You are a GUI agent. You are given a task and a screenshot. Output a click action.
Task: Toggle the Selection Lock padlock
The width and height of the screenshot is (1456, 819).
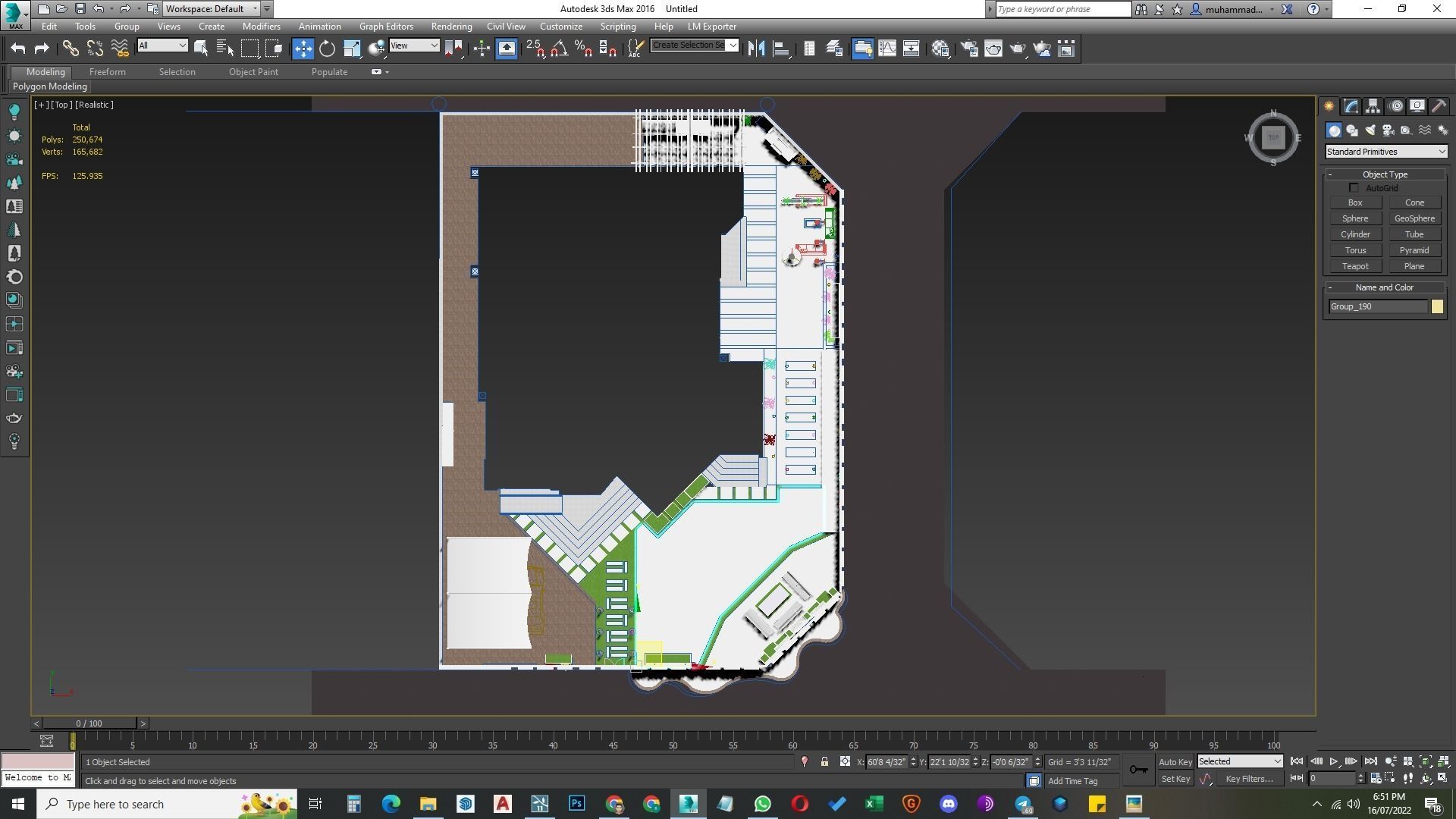coord(824,762)
